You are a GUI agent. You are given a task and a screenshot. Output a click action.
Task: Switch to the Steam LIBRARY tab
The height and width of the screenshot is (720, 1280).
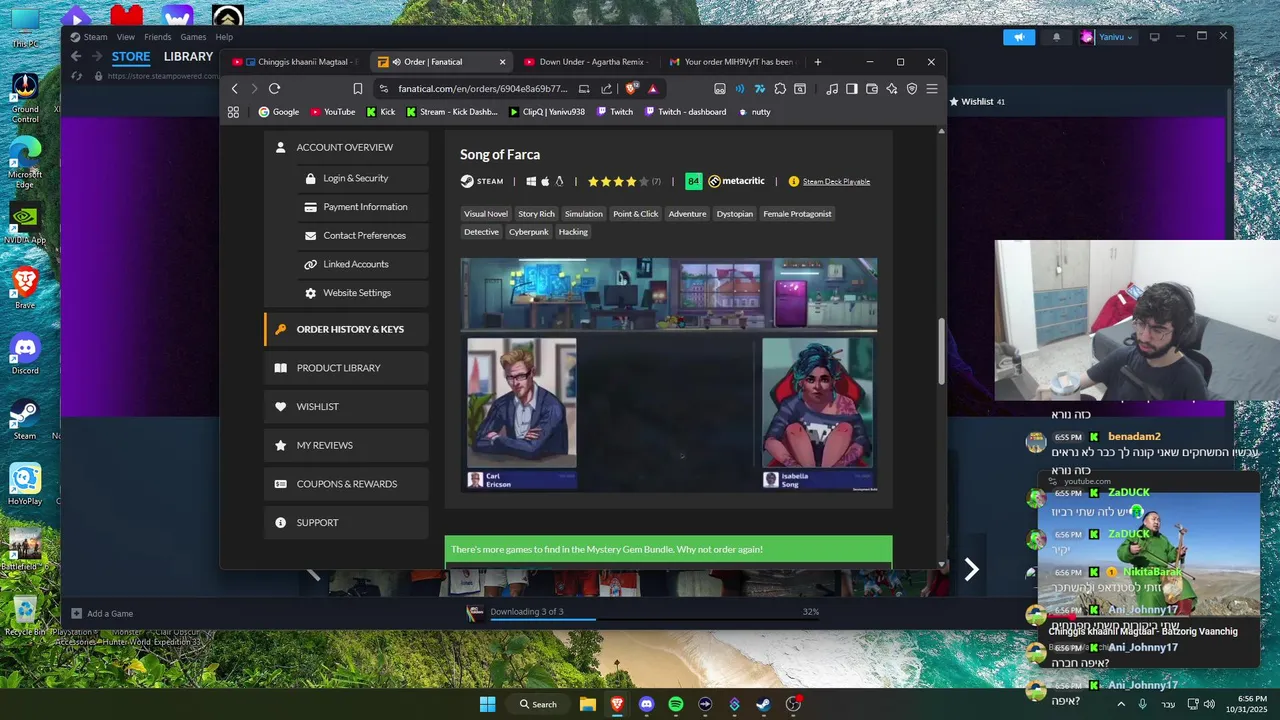coord(188,57)
